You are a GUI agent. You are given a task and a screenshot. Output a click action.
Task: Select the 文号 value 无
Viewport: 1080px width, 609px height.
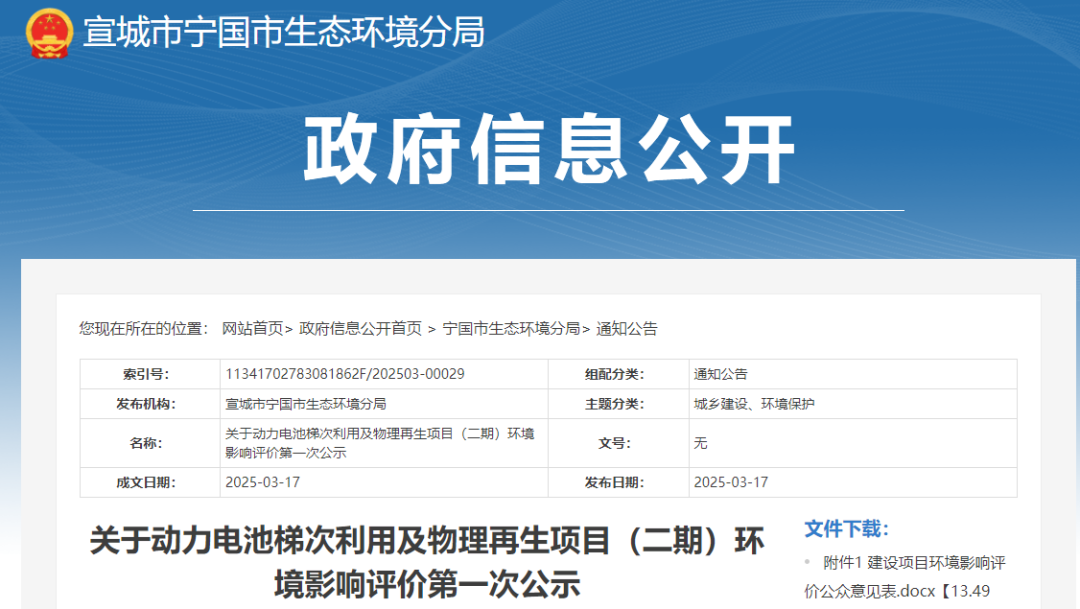pos(700,443)
